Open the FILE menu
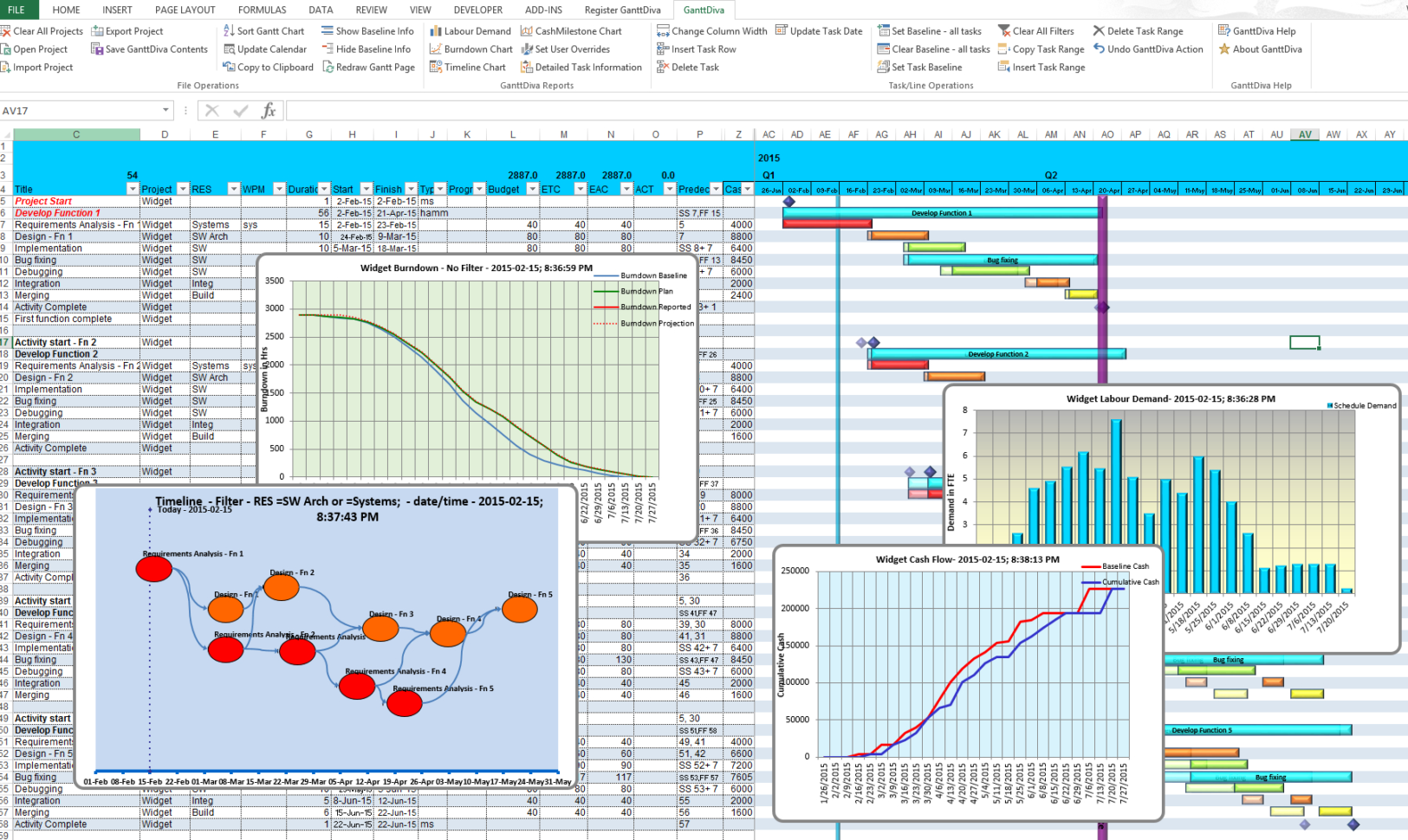Image resolution: width=1408 pixels, height=840 pixels. [x=16, y=10]
